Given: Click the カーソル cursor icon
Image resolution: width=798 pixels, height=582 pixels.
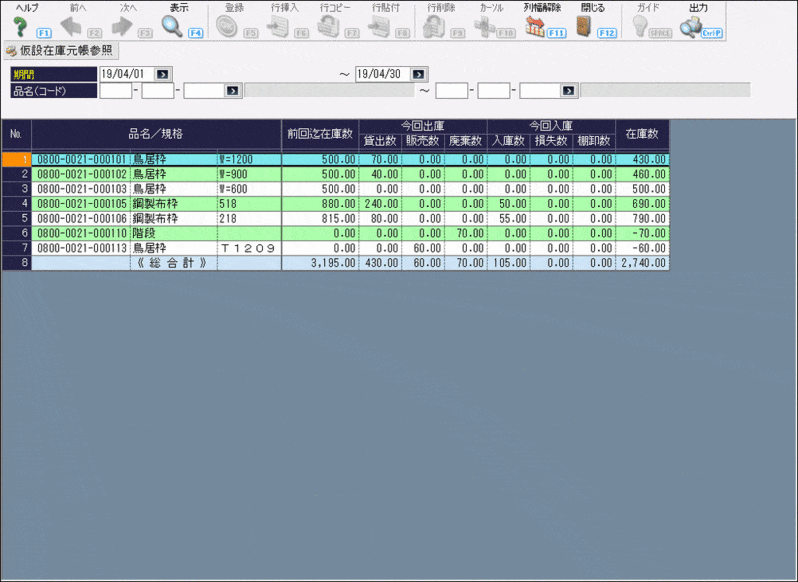Looking at the screenshot, I should click(x=484, y=26).
